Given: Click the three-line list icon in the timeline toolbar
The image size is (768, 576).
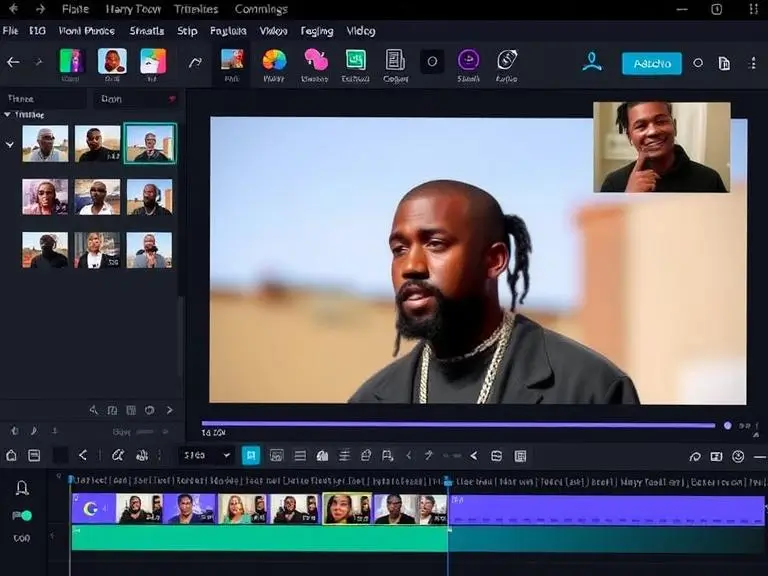Looking at the screenshot, I should tap(300, 456).
